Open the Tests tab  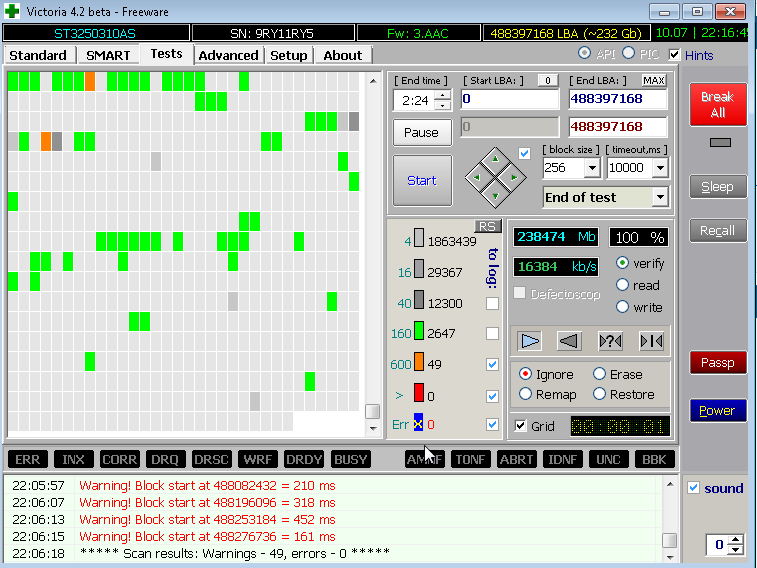click(x=167, y=54)
